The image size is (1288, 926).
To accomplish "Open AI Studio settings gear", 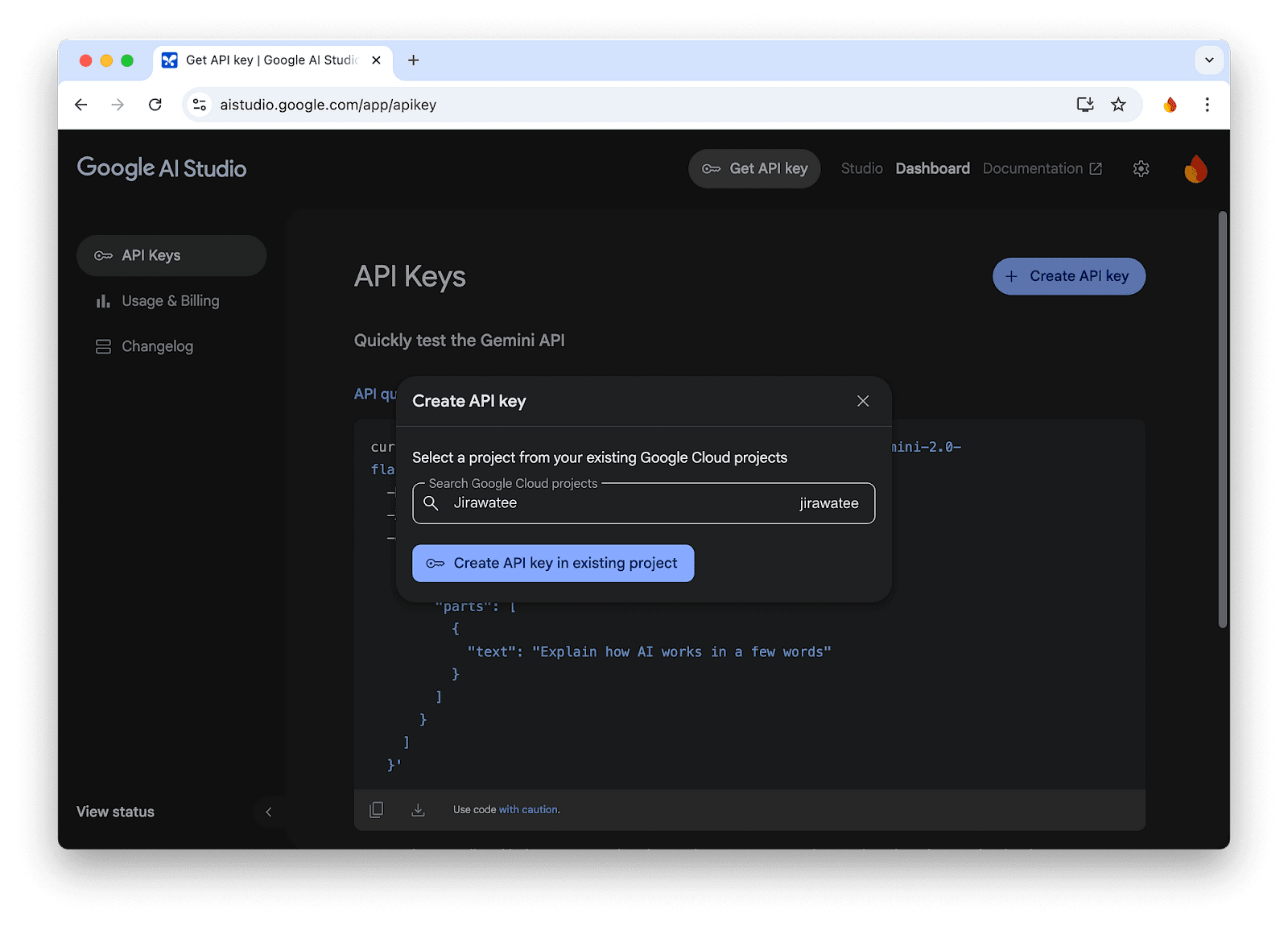I will click(1141, 169).
